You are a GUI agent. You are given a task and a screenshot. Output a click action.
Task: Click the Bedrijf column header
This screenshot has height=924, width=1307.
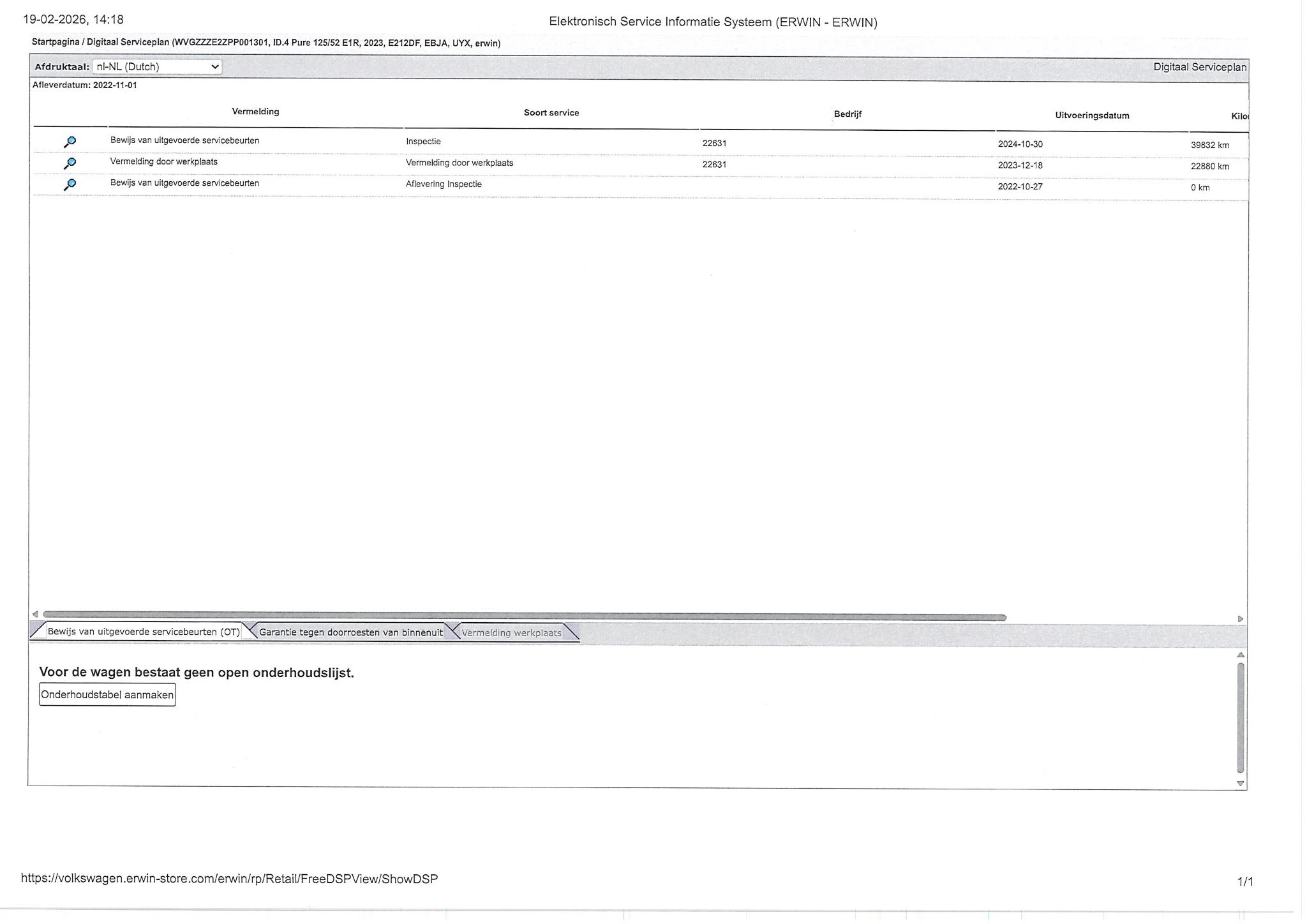848,114
